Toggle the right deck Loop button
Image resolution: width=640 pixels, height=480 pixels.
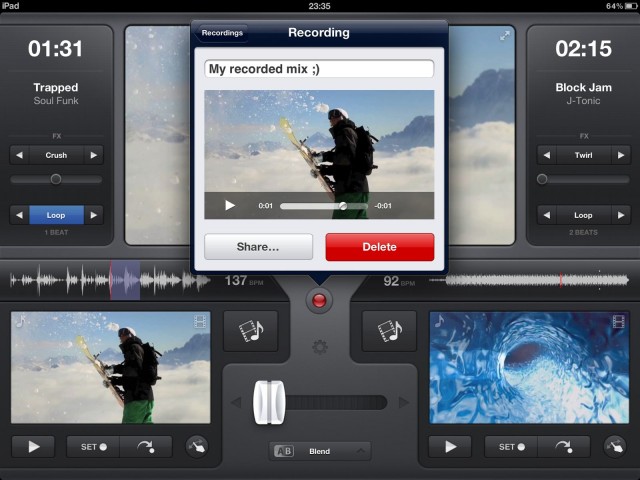pyautogui.click(x=583, y=215)
